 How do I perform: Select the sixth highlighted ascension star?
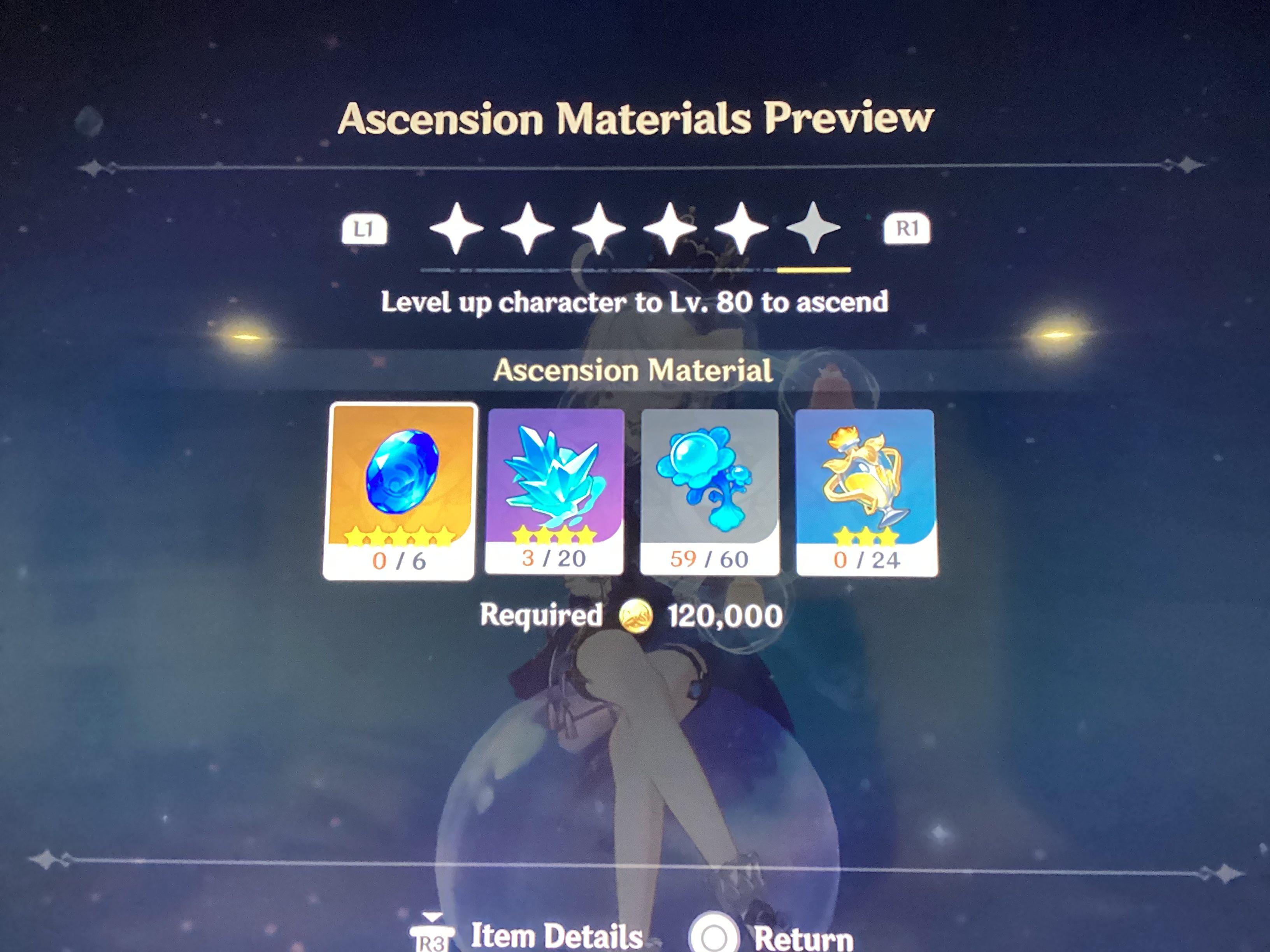[813, 228]
